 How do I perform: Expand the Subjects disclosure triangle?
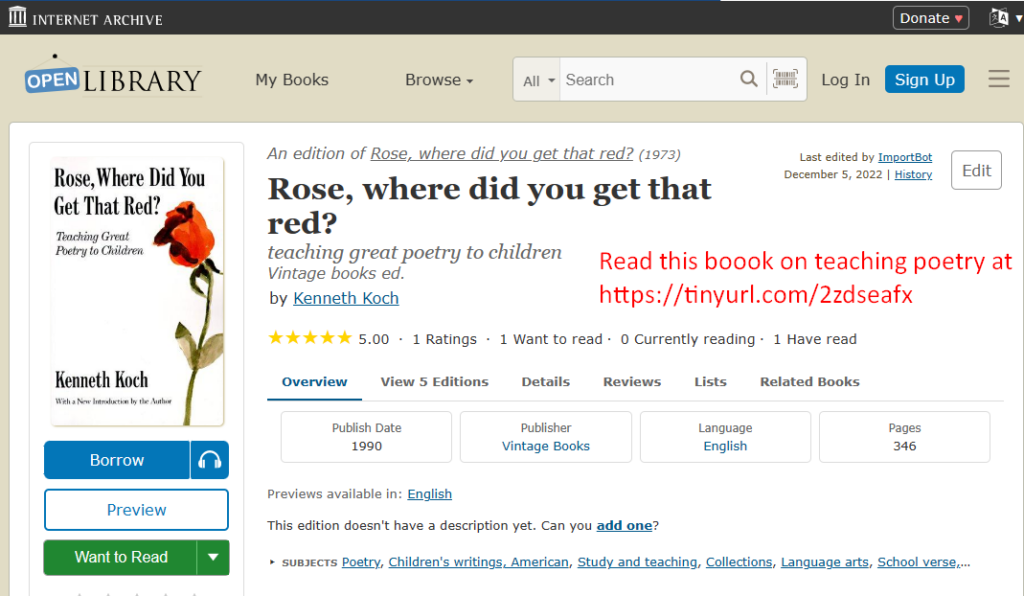pos(272,562)
